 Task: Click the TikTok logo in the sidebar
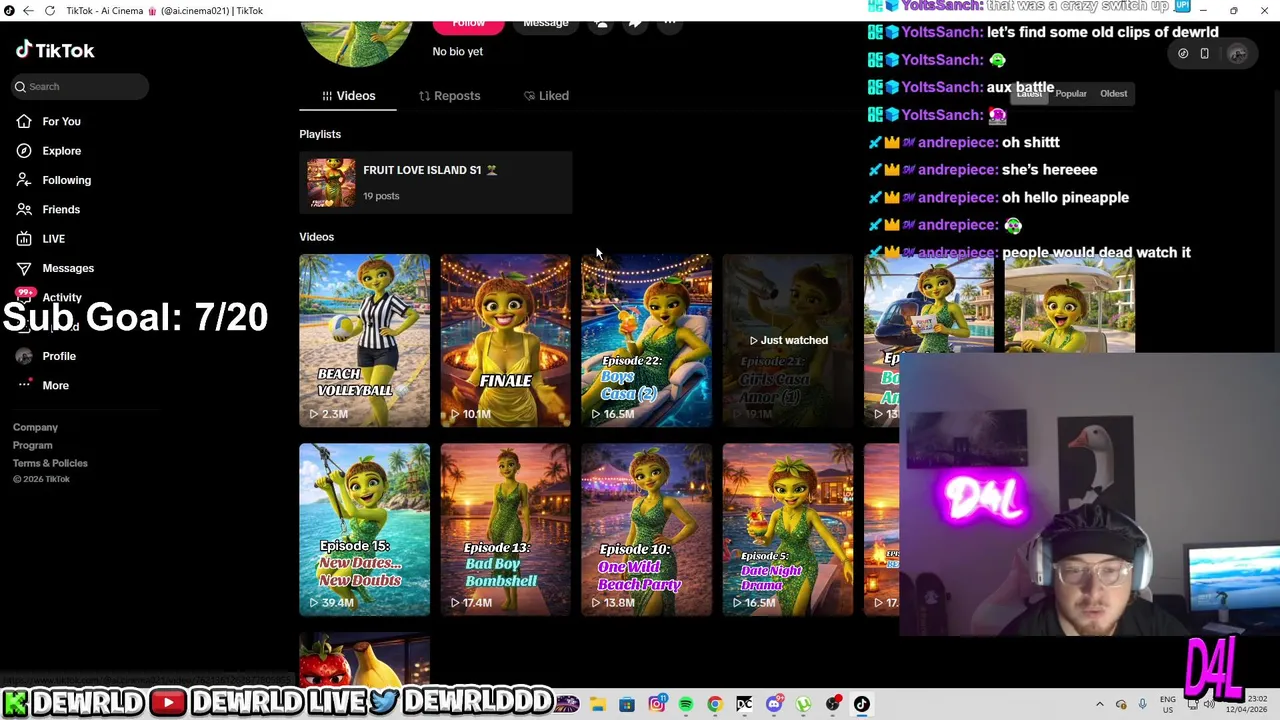pyautogui.click(x=55, y=50)
